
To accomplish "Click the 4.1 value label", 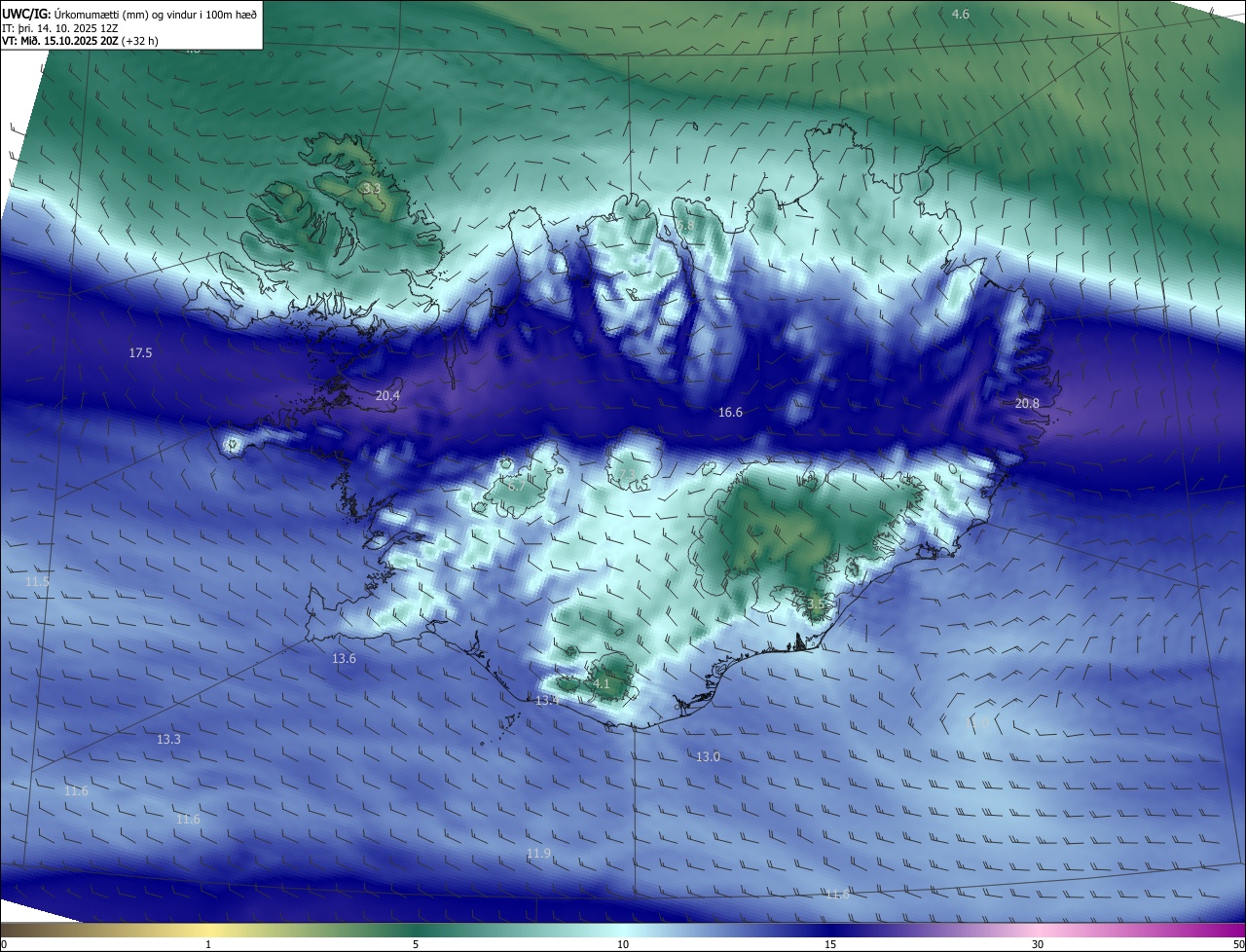I will [602, 683].
